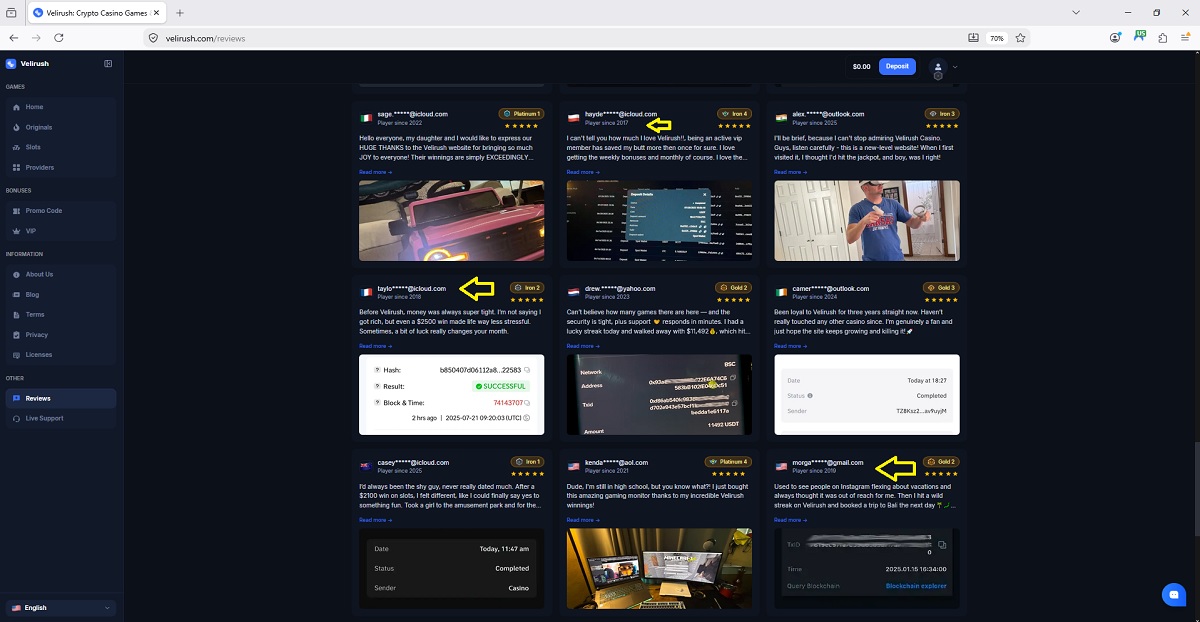Open the pink toy car photo
Screen dimensions: 1200x622
click(x=452, y=220)
